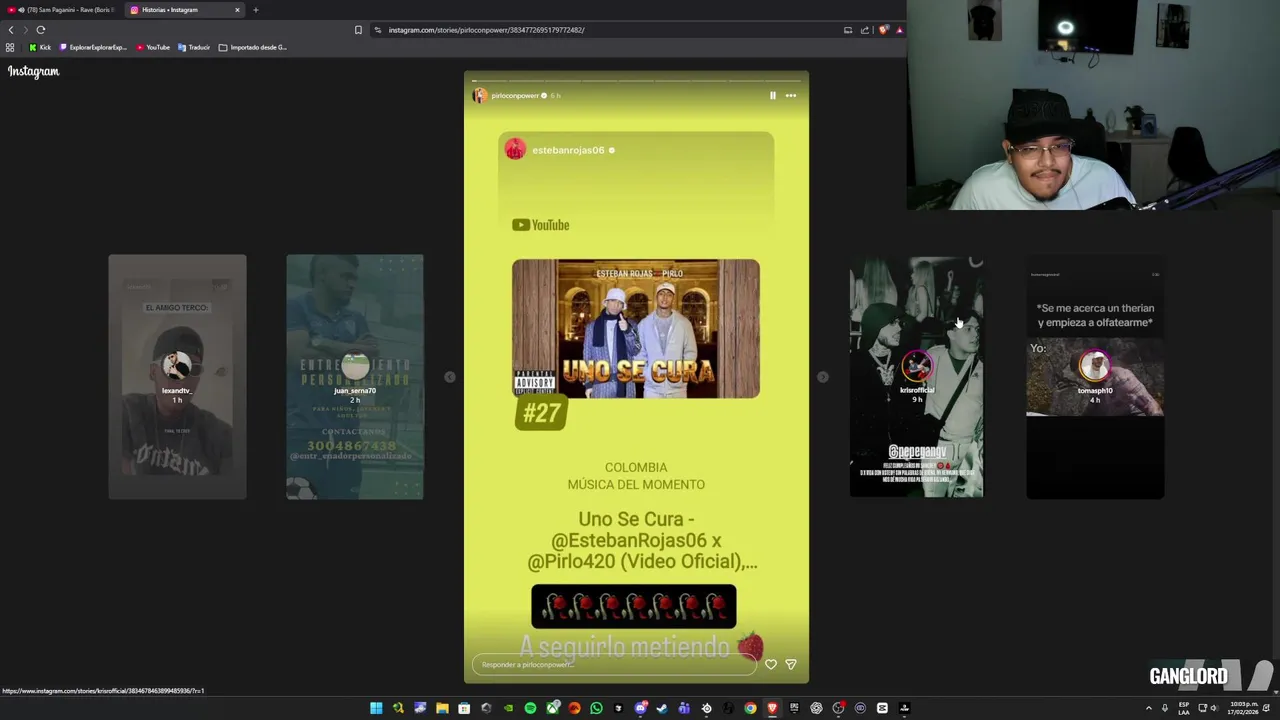Open the Windows Start menu

coord(376,708)
